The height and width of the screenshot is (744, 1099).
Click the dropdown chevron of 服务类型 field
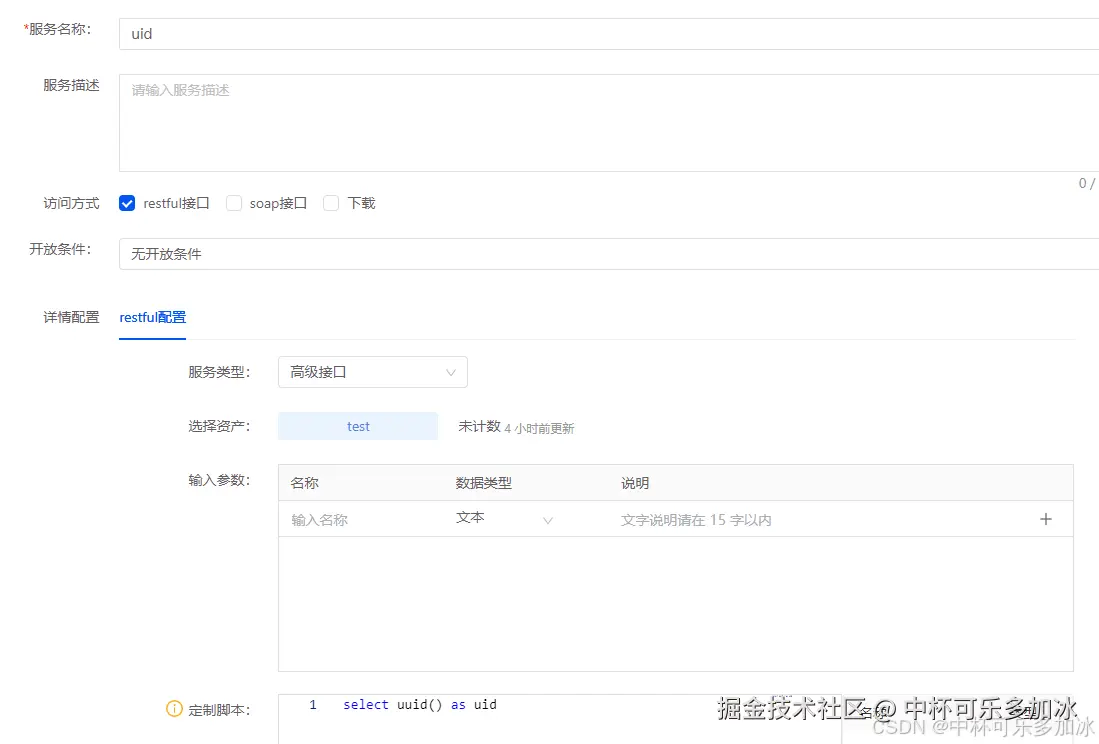click(x=450, y=371)
